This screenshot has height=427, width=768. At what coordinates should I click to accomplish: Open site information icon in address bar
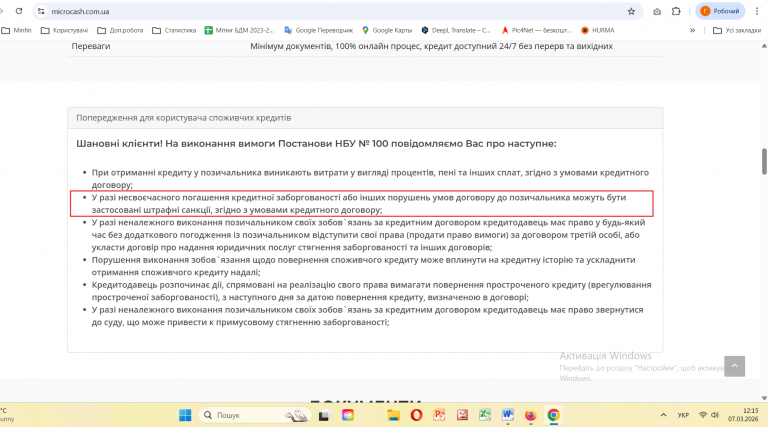[x=41, y=11]
